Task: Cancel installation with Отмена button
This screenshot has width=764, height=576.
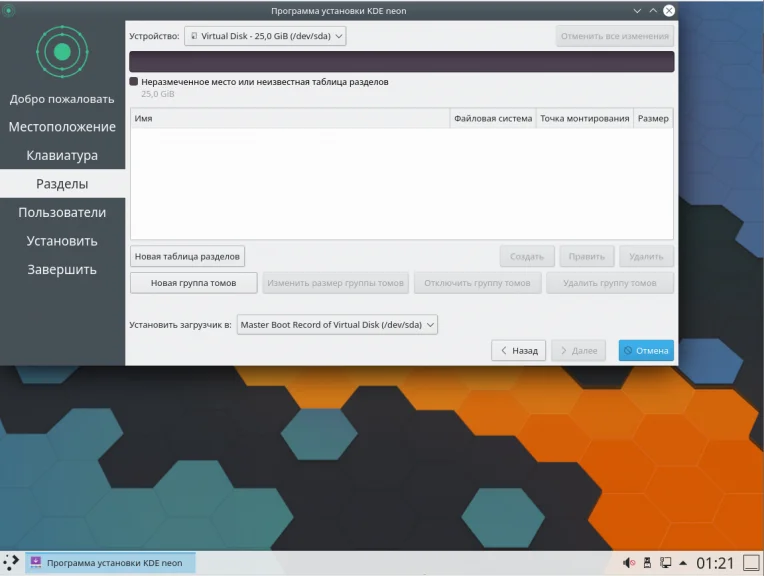Action: click(x=646, y=350)
